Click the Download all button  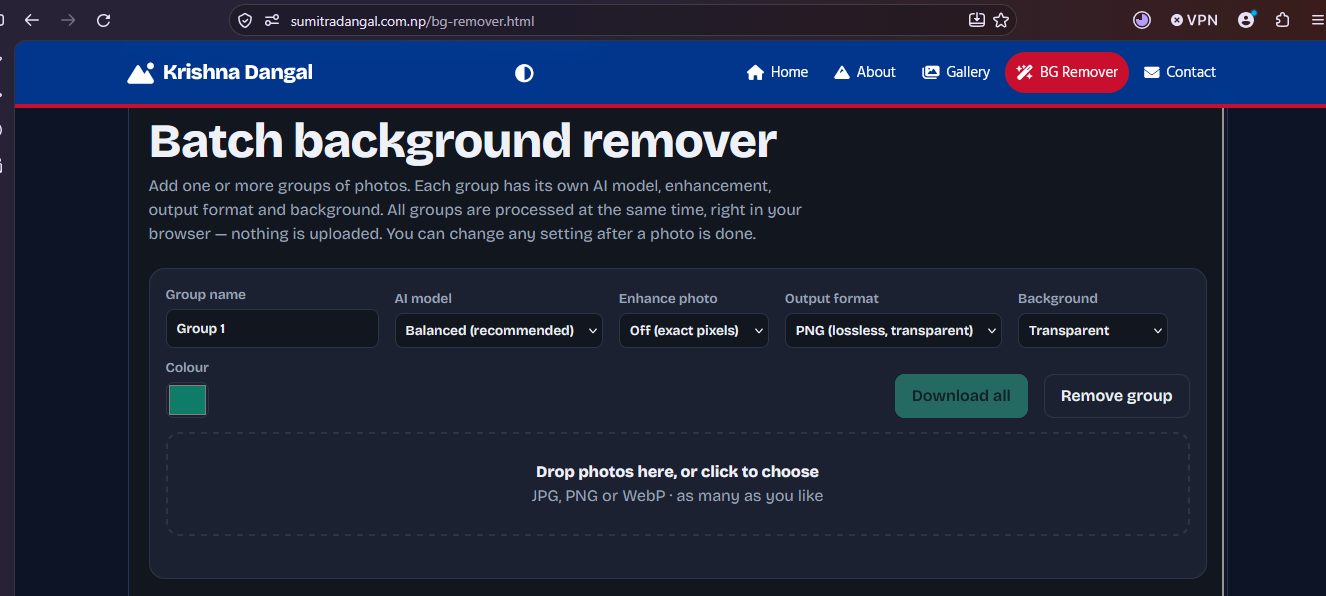961,396
